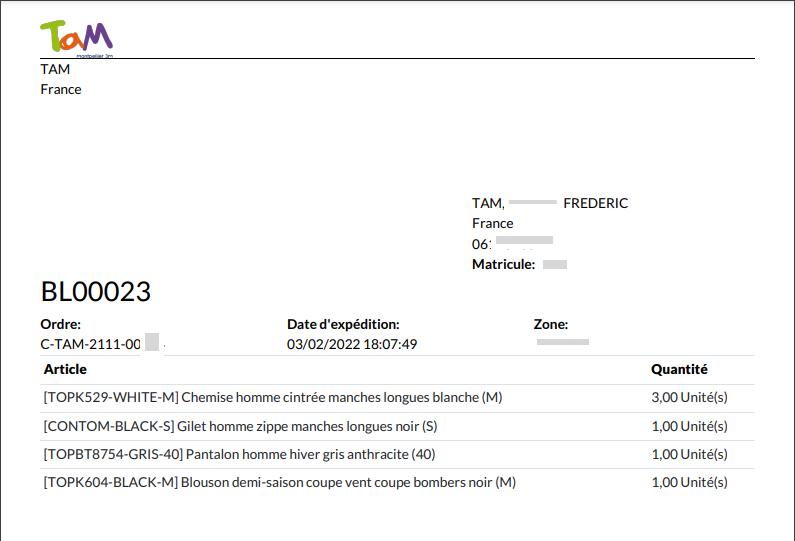
Task: Select order reference C-TAM-2111-00
Action: [90, 344]
